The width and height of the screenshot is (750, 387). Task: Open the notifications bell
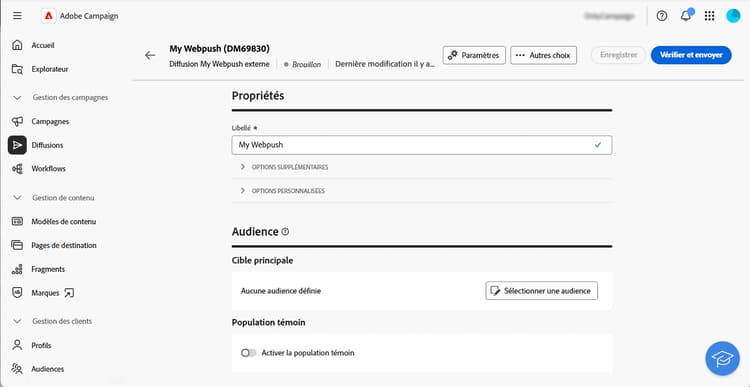[685, 16]
